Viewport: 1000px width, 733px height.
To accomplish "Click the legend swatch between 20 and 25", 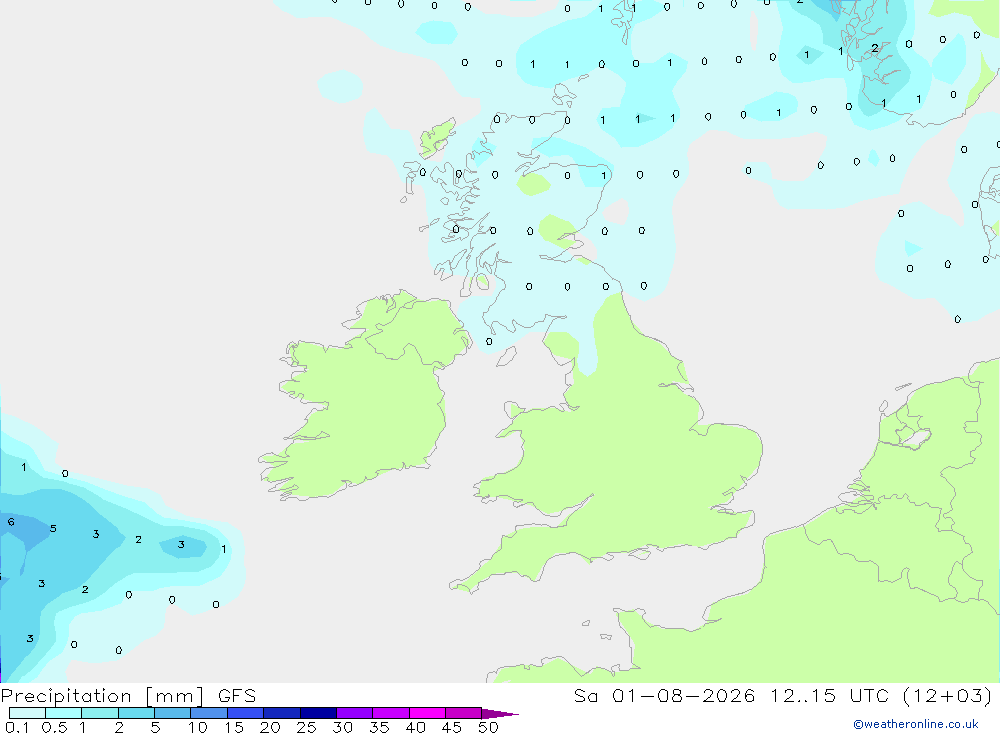I will 282,713.
